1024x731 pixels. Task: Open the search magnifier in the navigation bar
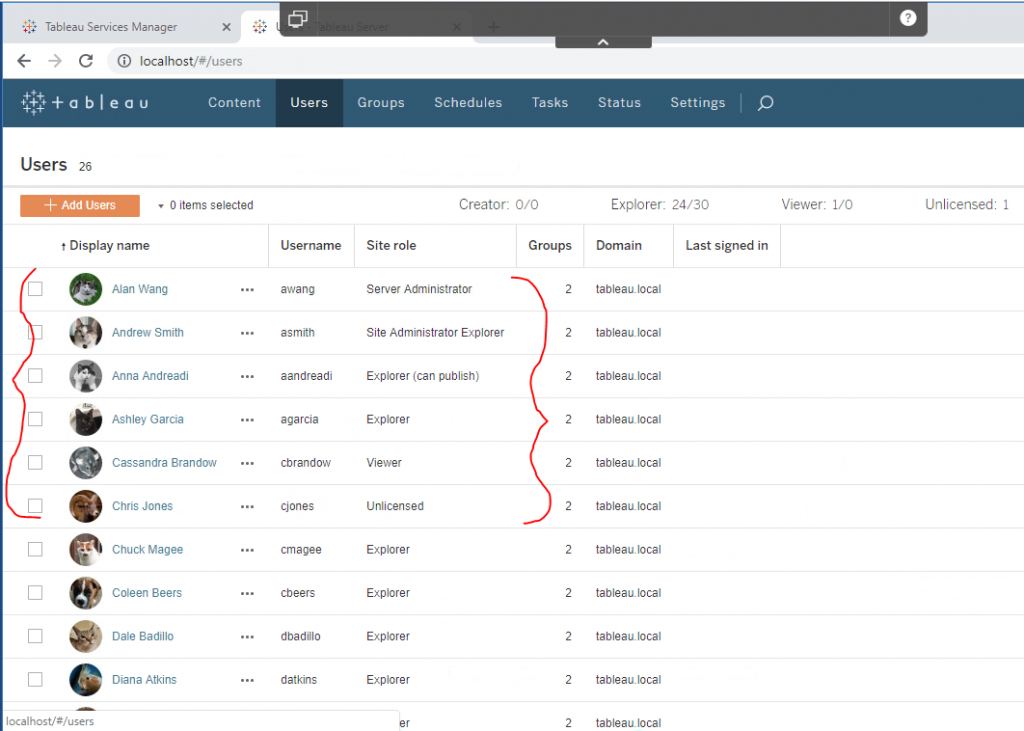[765, 103]
